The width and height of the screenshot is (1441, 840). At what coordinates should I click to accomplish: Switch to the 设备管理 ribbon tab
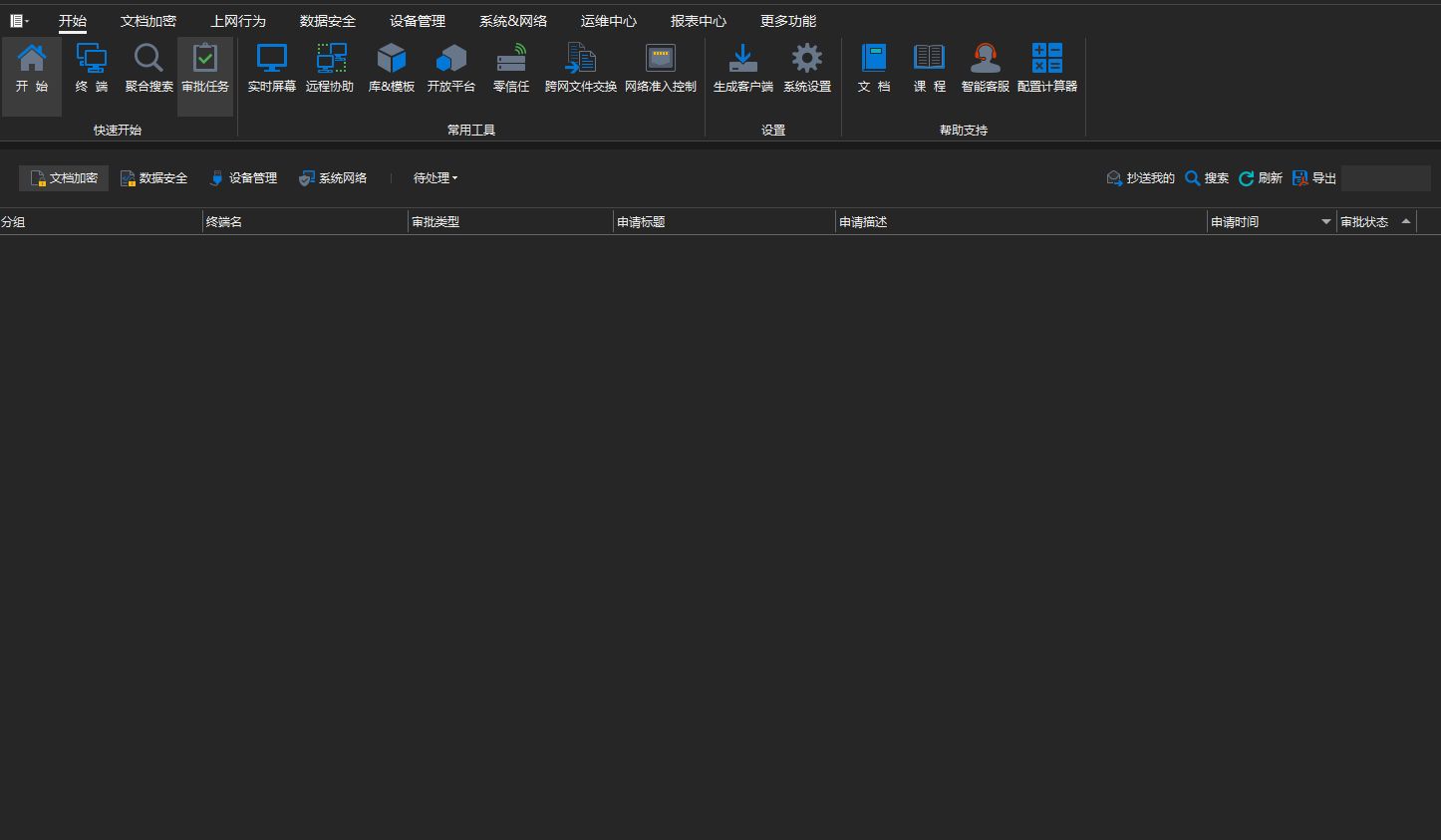(x=418, y=21)
